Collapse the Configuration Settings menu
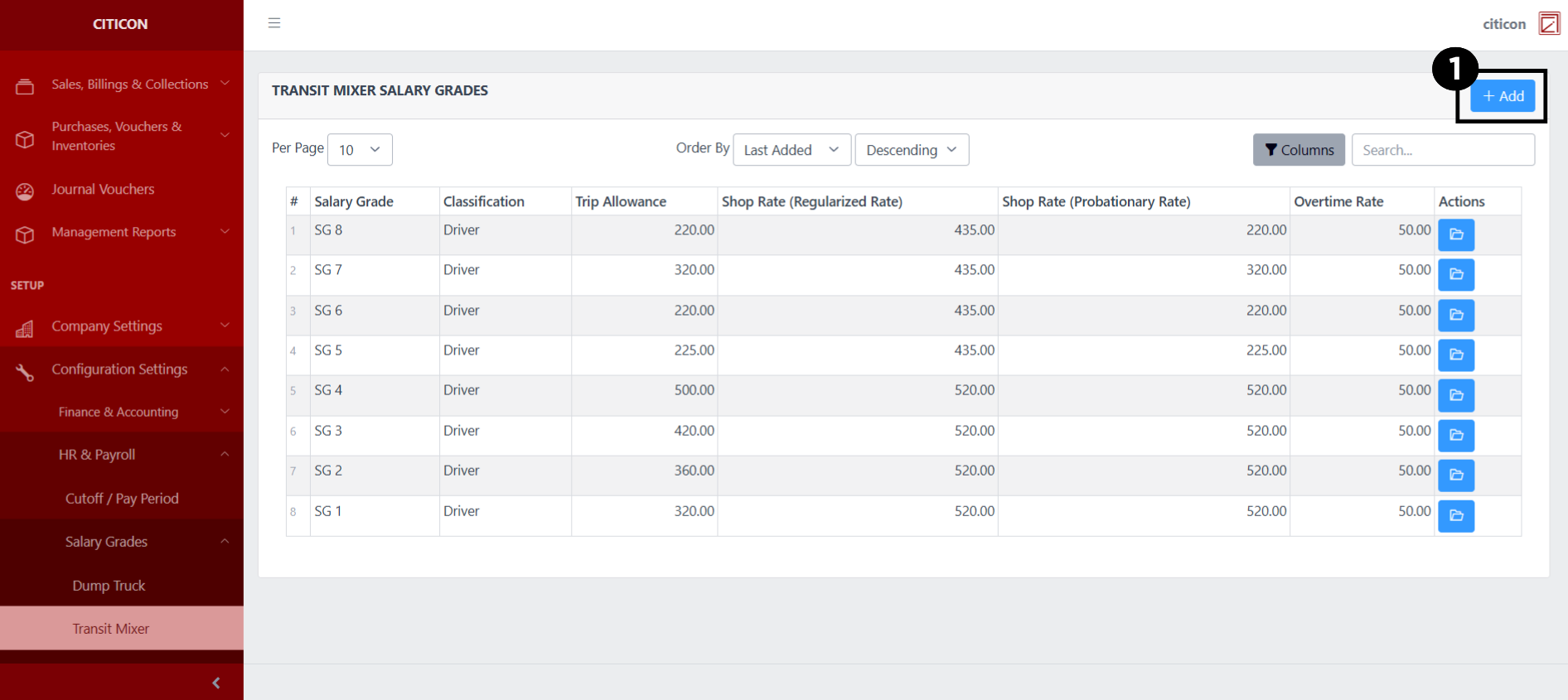This screenshot has height=700, width=1568. [225, 369]
